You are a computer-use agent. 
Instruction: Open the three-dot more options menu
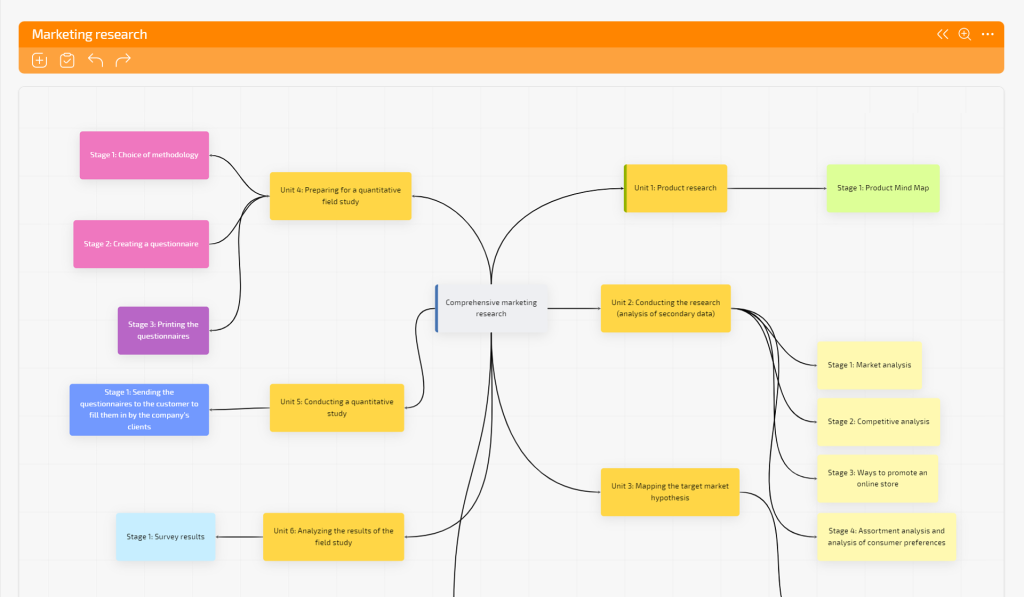988,34
